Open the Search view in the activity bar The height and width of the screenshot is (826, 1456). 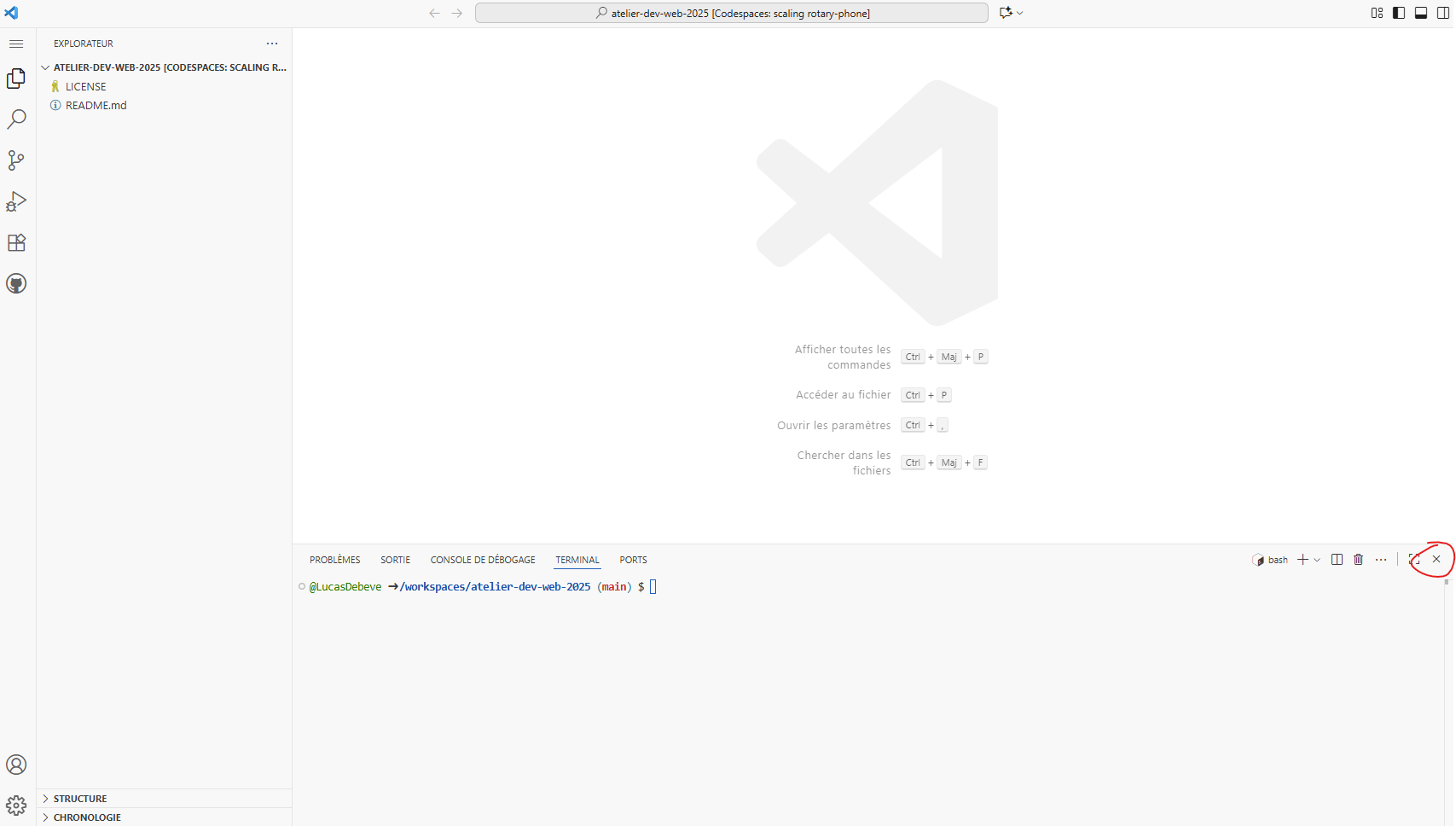15,119
